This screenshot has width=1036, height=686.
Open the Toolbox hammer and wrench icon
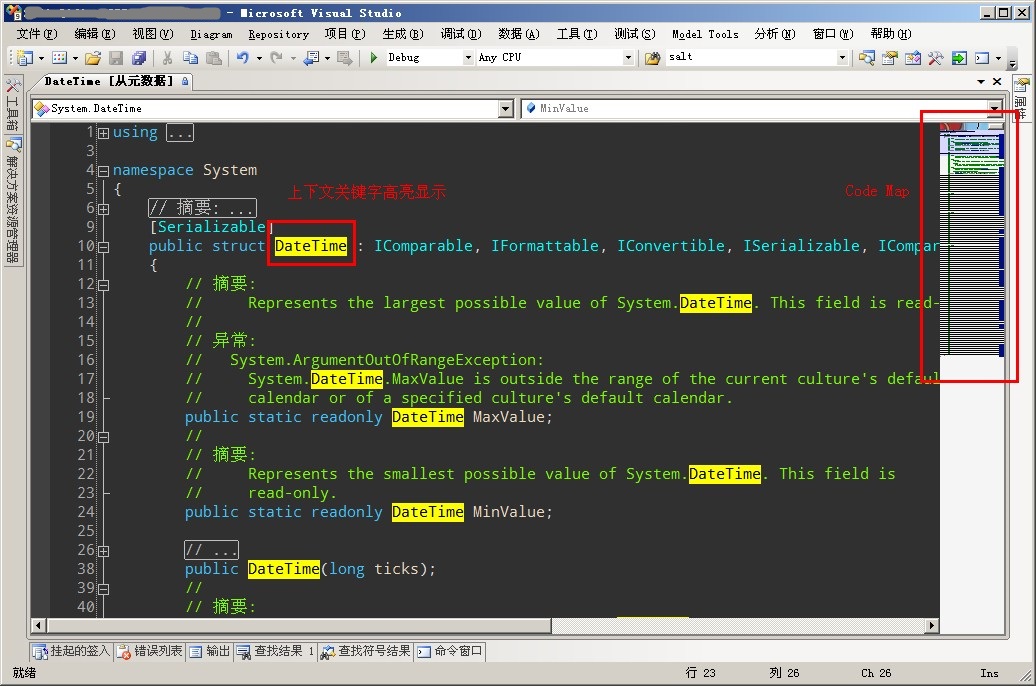point(936,58)
